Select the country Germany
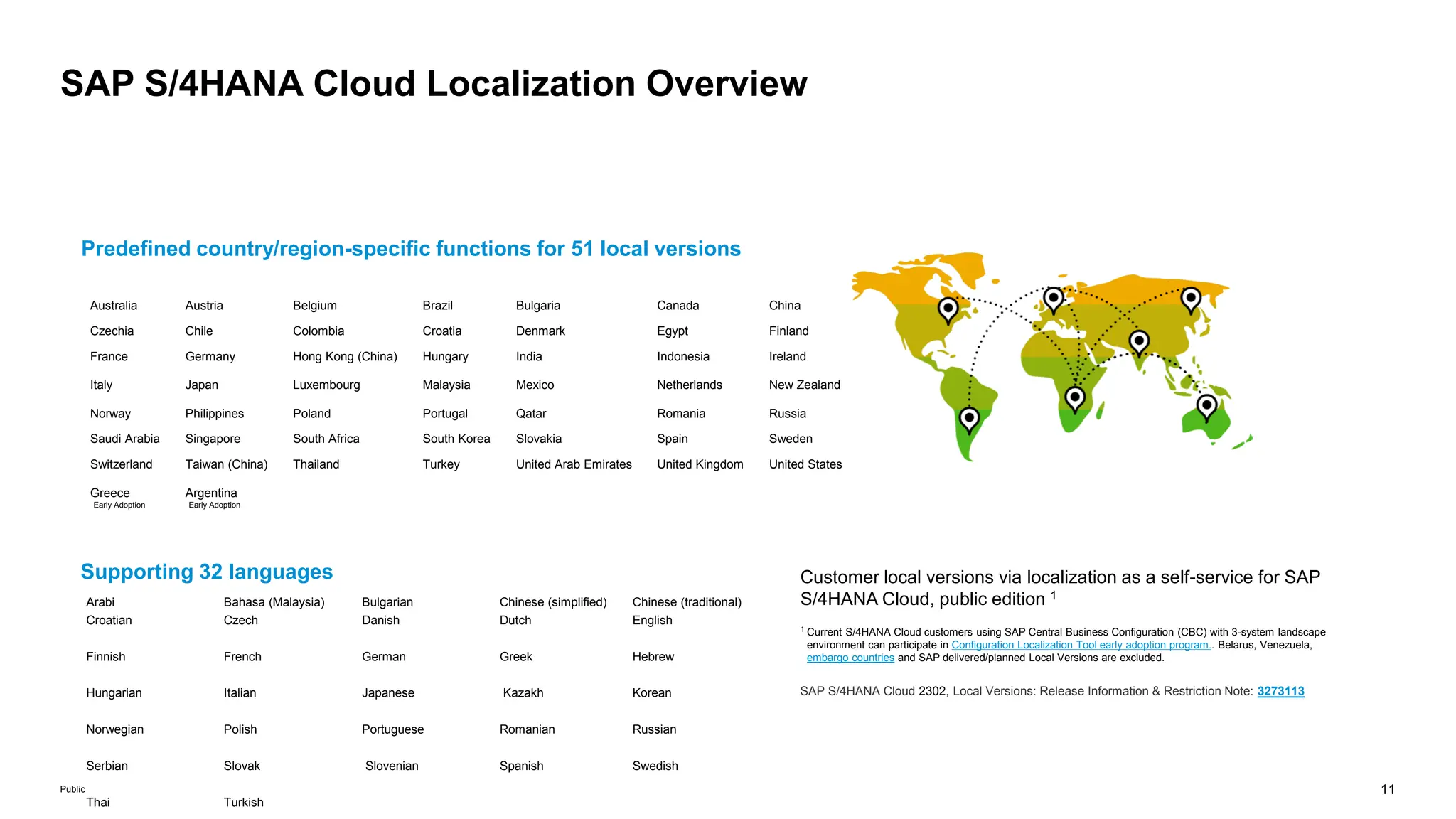The height and width of the screenshot is (819, 1456). pos(210,357)
